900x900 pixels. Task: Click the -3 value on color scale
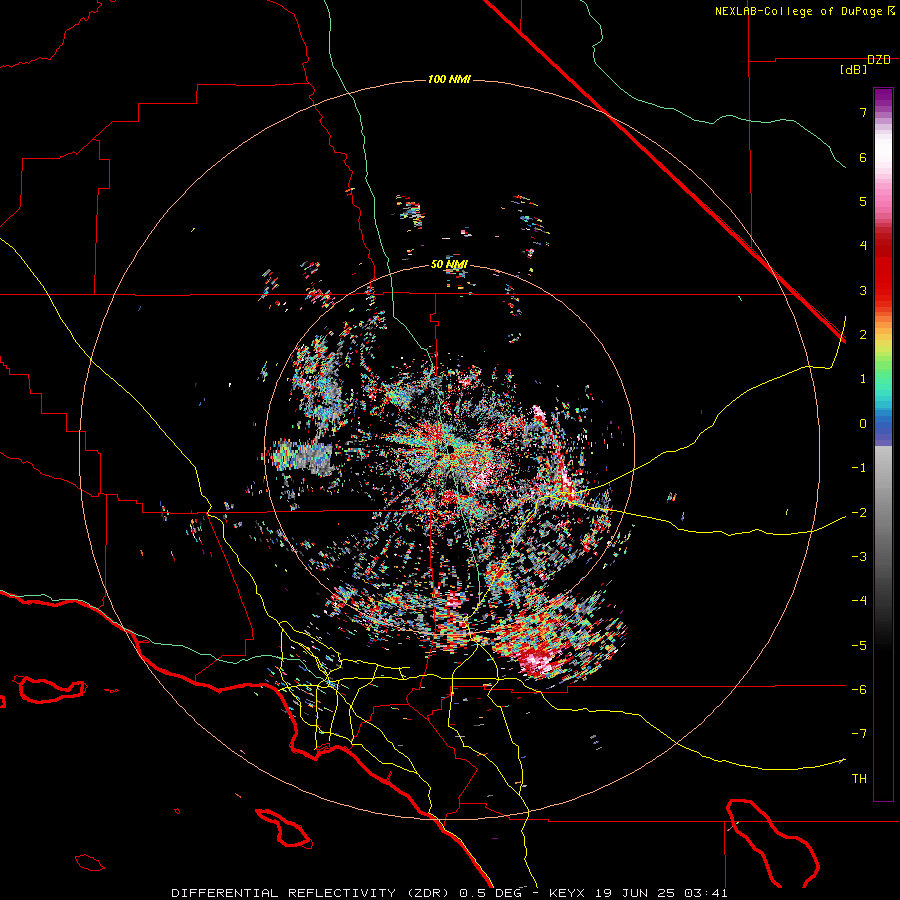click(x=859, y=557)
